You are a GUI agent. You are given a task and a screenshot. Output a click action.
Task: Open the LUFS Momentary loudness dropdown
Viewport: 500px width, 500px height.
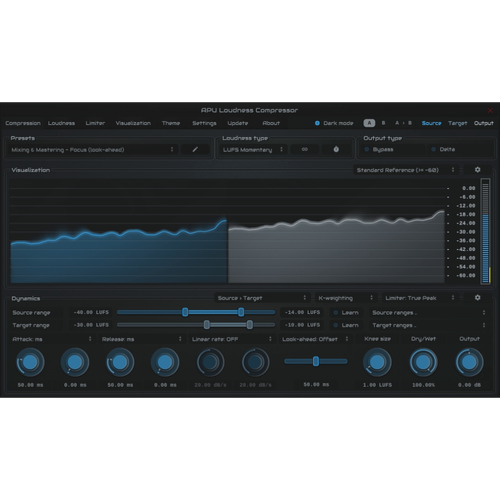coord(253,150)
